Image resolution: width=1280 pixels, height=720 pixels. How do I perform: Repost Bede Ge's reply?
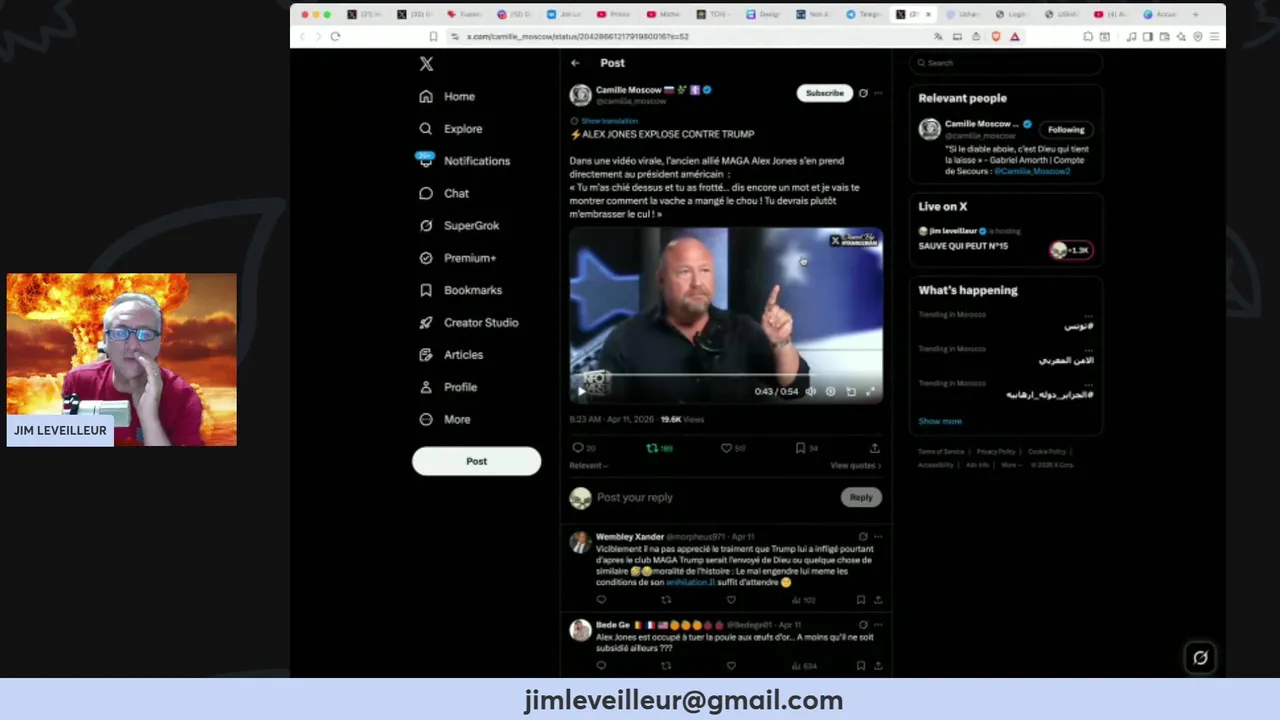click(x=666, y=666)
